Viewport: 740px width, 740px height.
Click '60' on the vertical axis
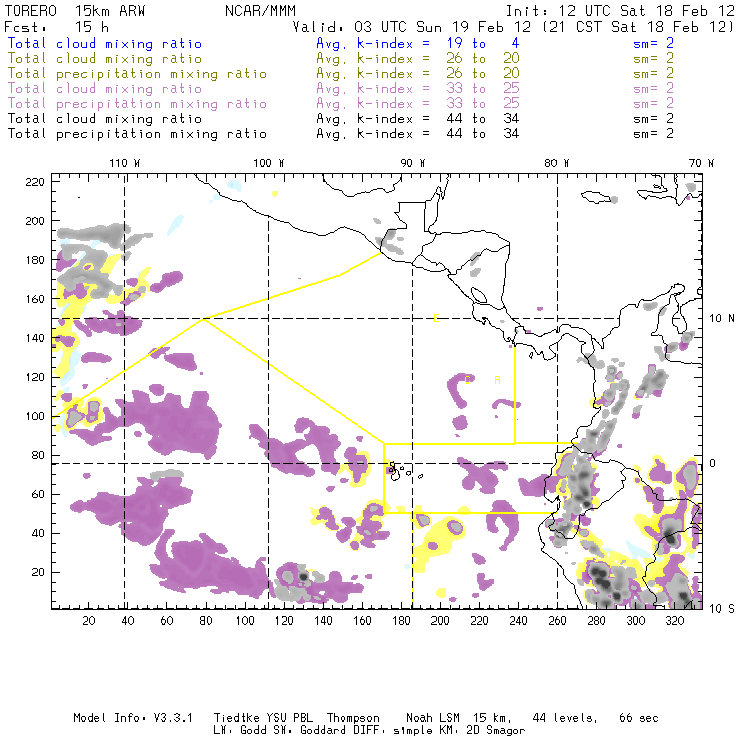pos(39,494)
